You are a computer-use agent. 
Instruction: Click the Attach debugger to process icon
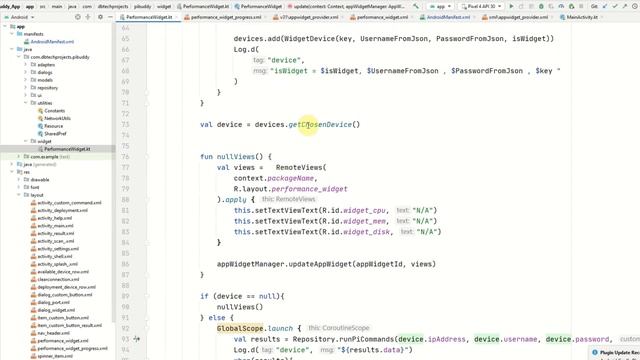571,7
